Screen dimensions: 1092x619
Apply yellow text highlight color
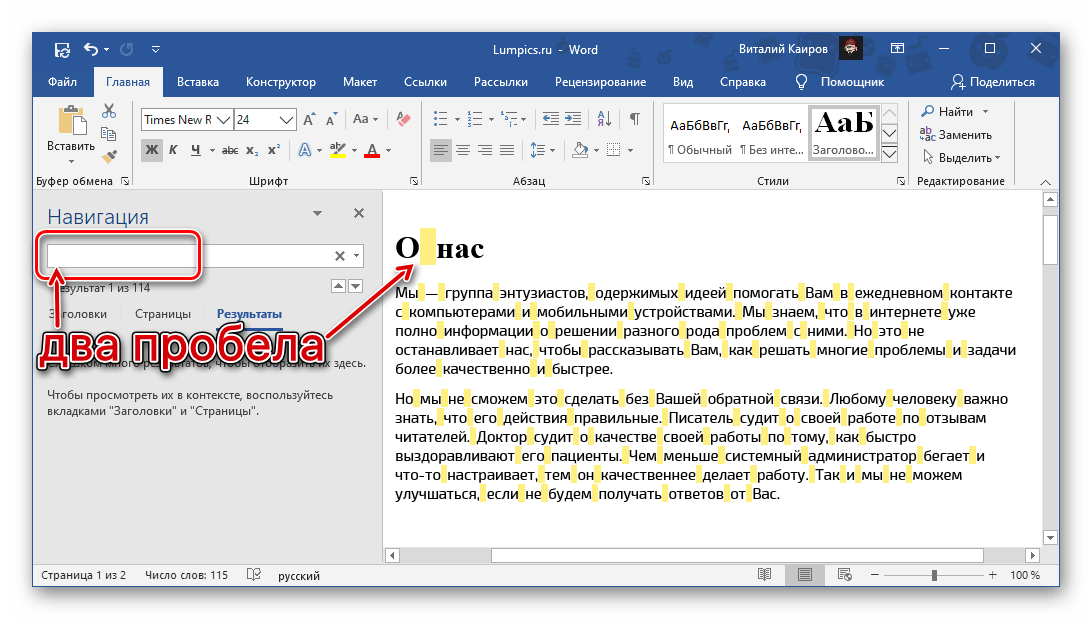(x=338, y=150)
